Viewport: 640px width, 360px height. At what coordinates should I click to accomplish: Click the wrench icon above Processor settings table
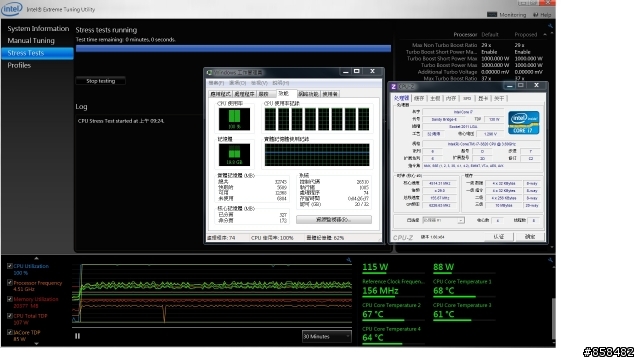tap(550, 26)
